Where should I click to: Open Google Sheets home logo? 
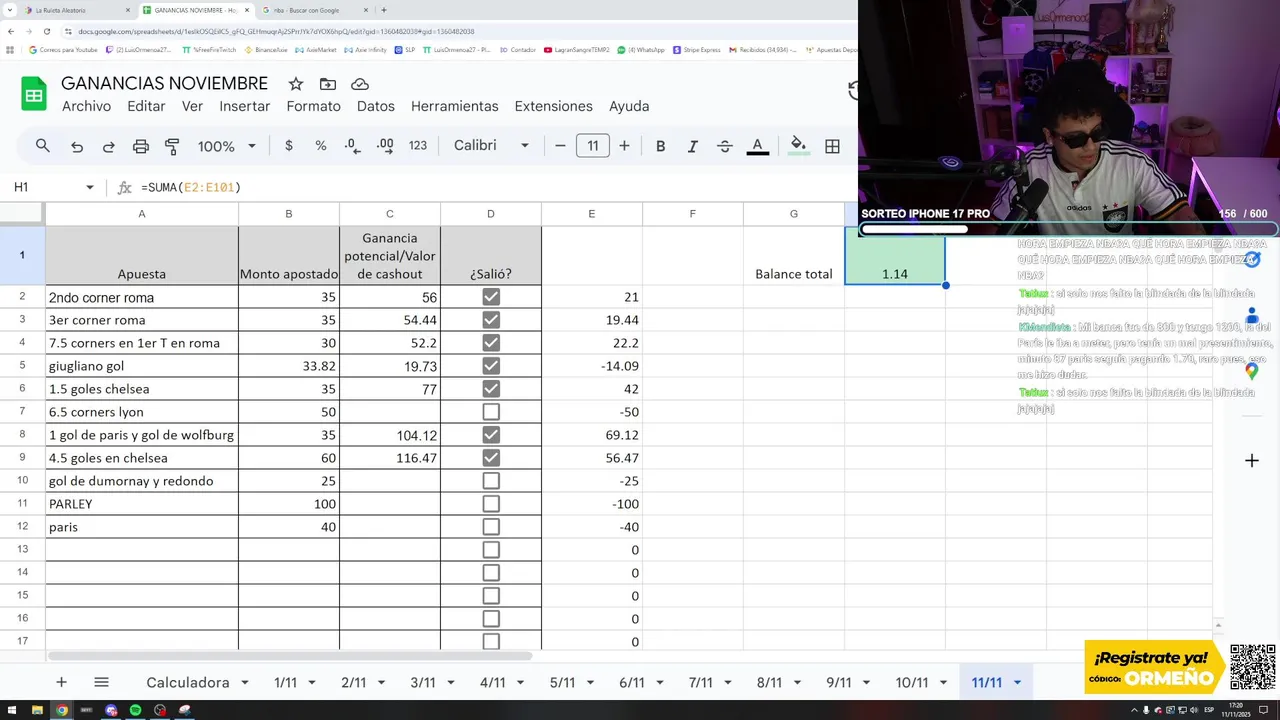tap(34, 94)
